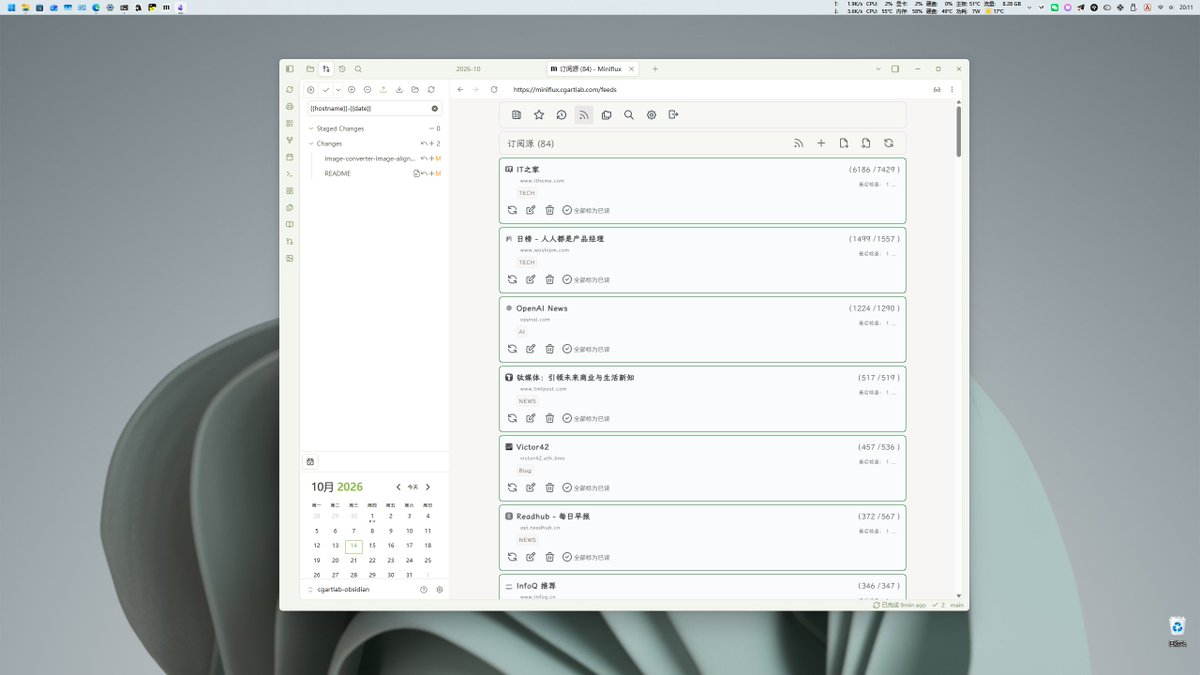Open the 钛媒体 feed title link
The width and height of the screenshot is (1200, 675).
pos(575,377)
